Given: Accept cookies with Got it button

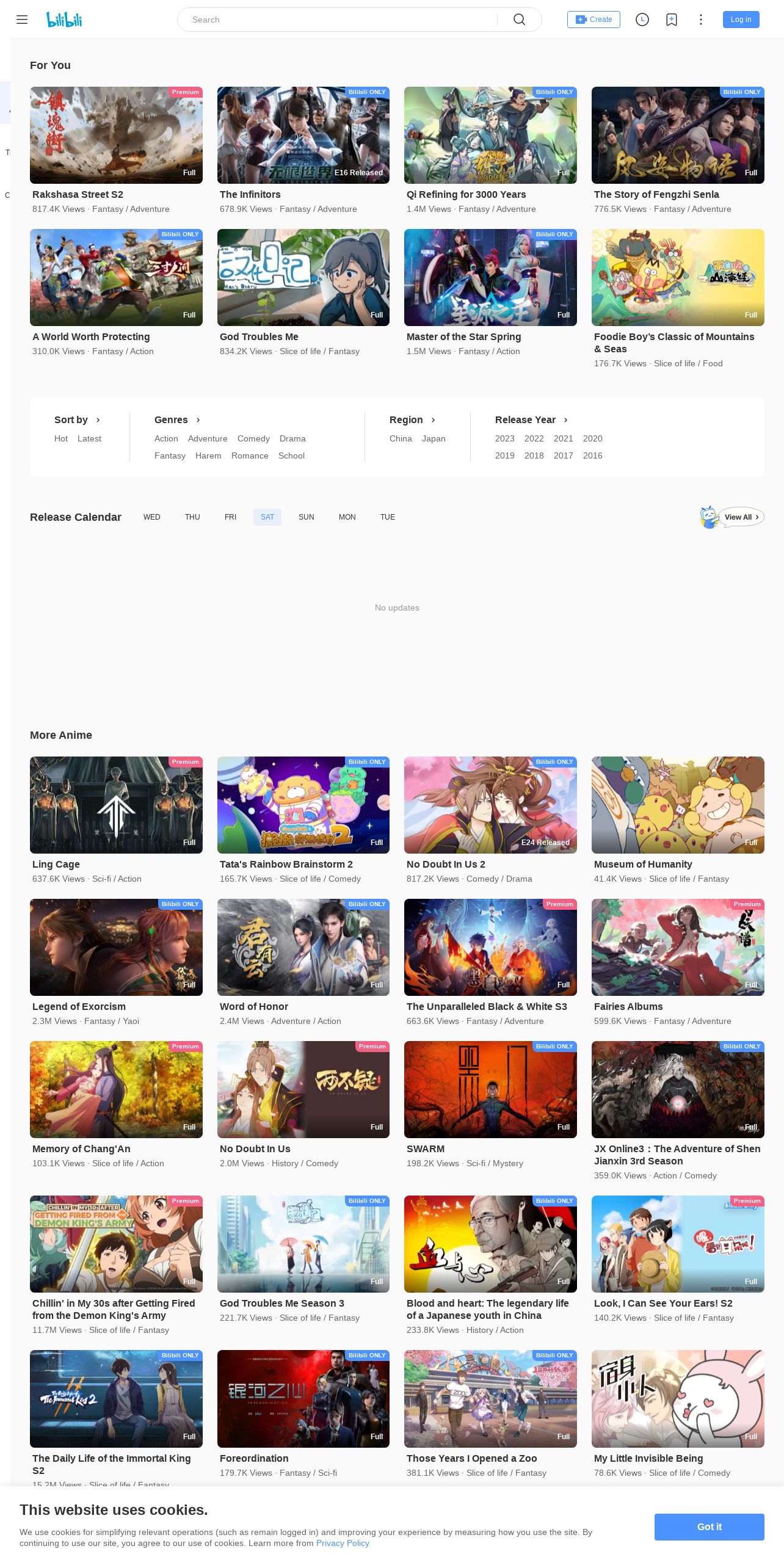Looking at the screenshot, I should click(710, 1526).
